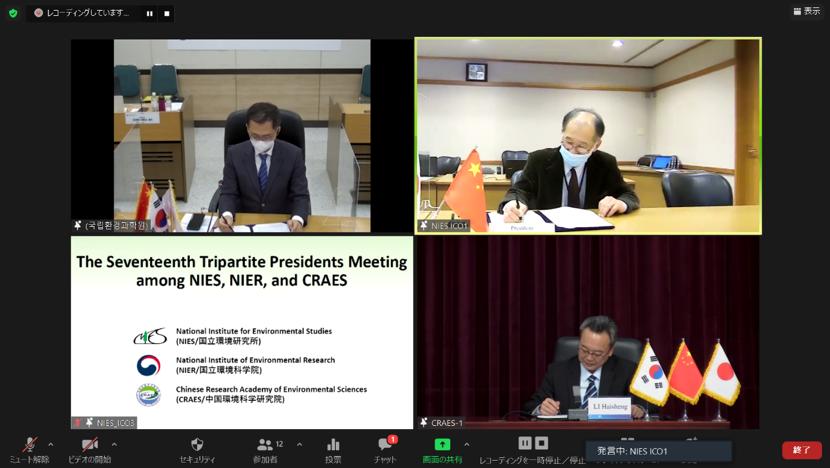This screenshot has height=468, width=830.
Task: Click the green encryption shield icon
Action: click(13, 13)
